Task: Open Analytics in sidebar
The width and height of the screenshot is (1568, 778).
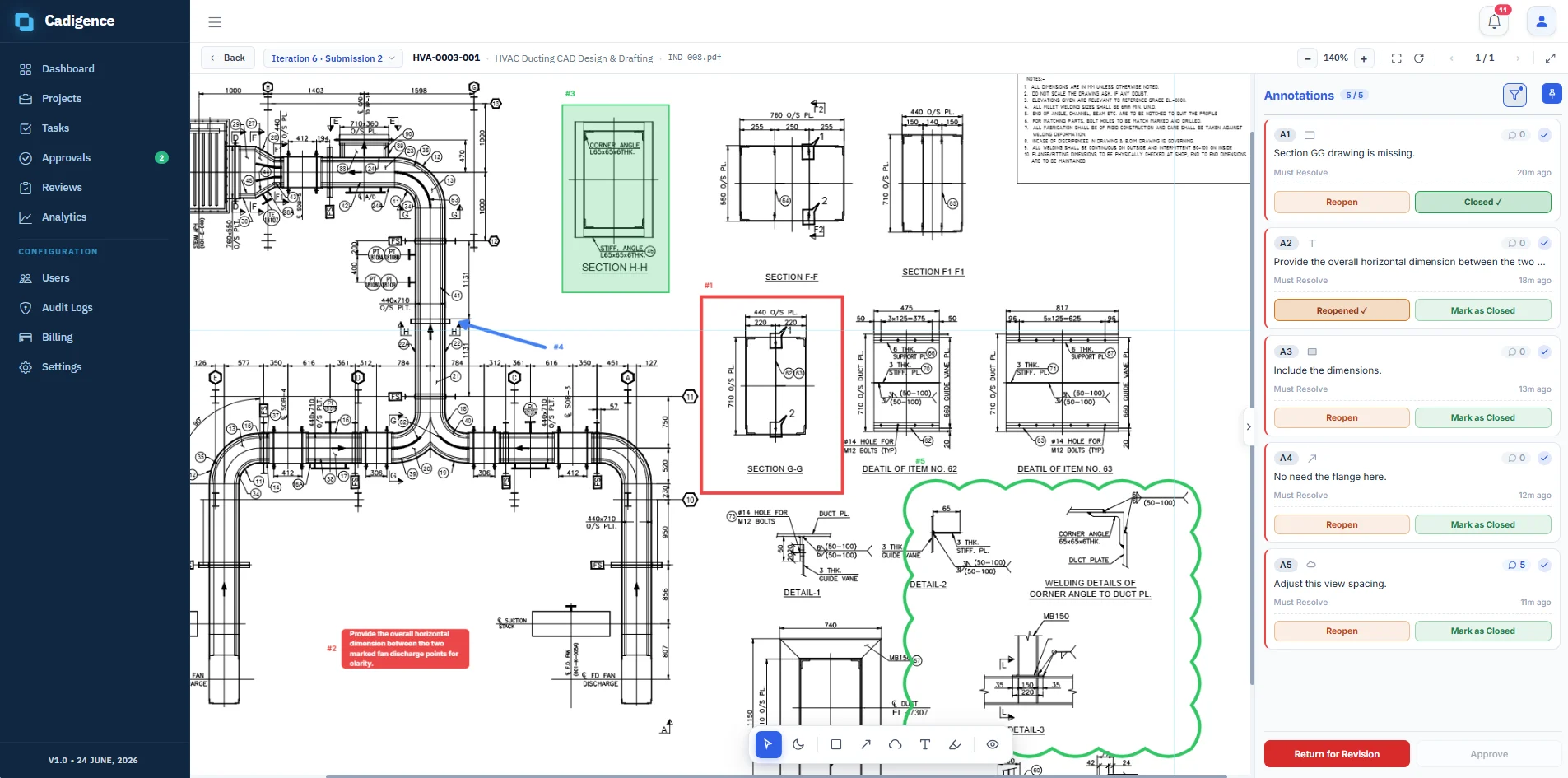Action: pyautogui.click(x=95, y=217)
